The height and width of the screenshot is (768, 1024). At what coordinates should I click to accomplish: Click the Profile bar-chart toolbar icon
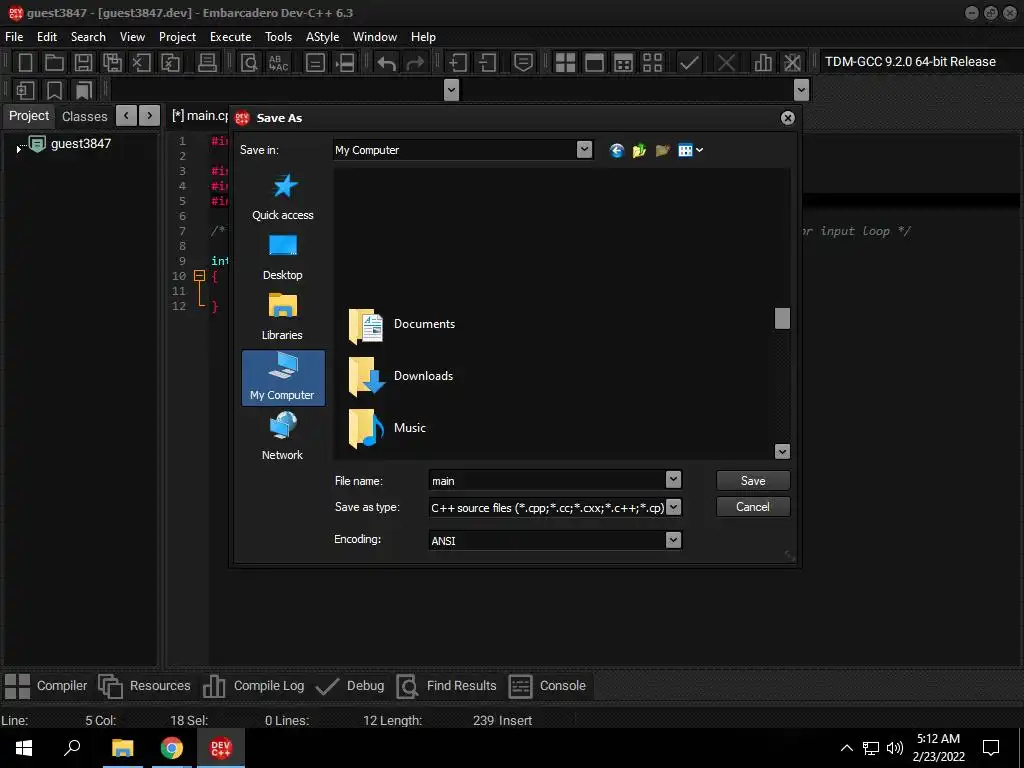(763, 63)
